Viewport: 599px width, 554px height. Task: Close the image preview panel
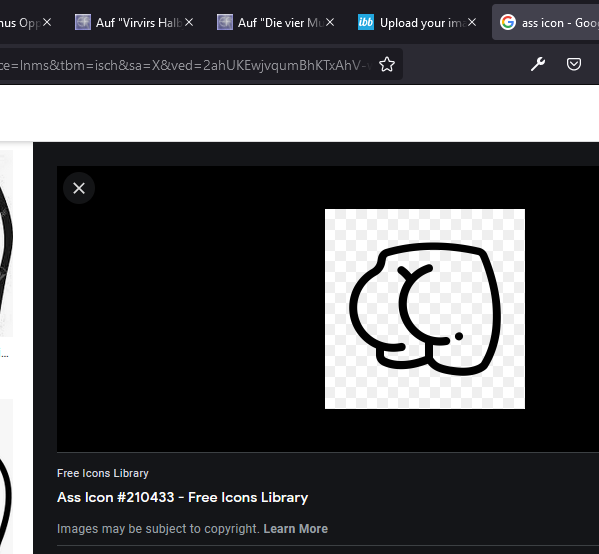79,188
